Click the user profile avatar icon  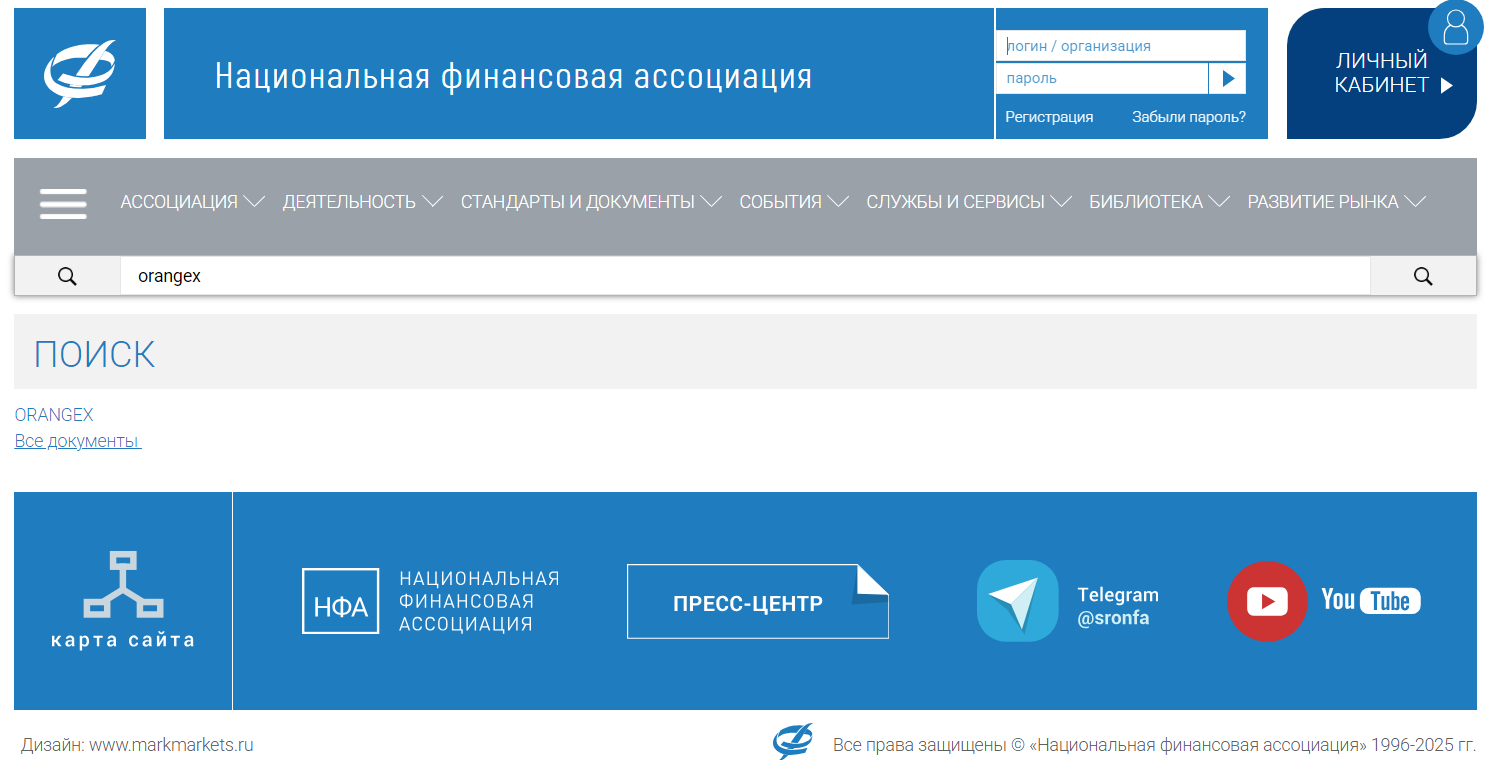point(1455,27)
